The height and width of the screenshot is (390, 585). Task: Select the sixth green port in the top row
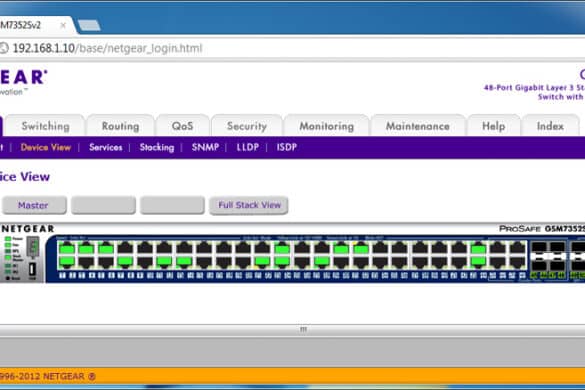click(361, 249)
